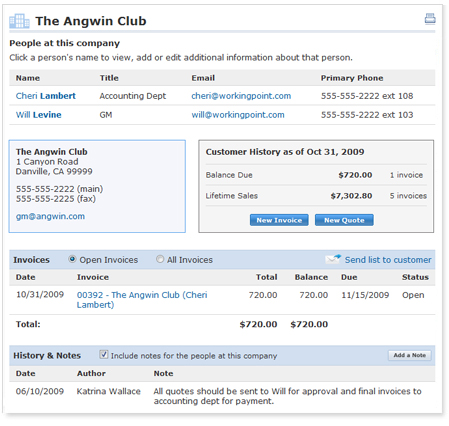Click the Name column header in the people table

coord(28,78)
